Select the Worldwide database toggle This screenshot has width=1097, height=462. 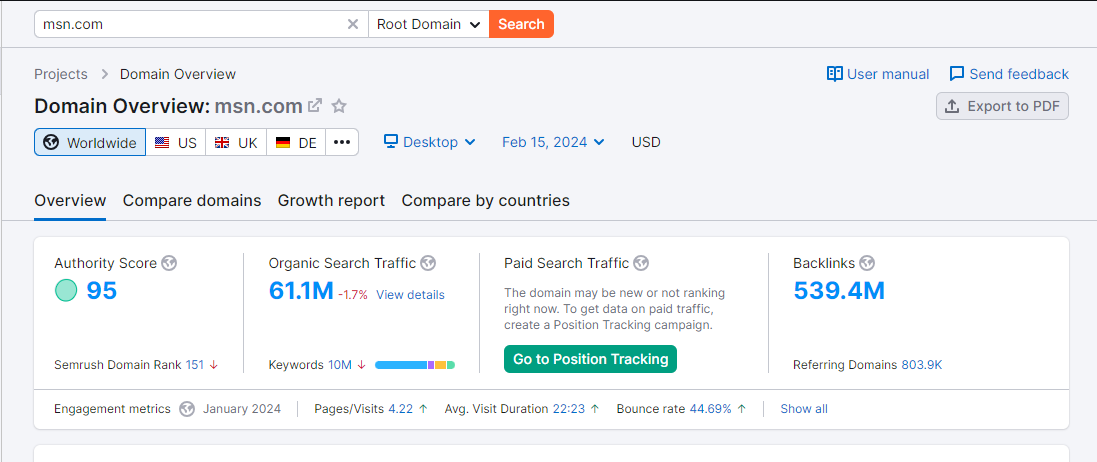(x=90, y=142)
